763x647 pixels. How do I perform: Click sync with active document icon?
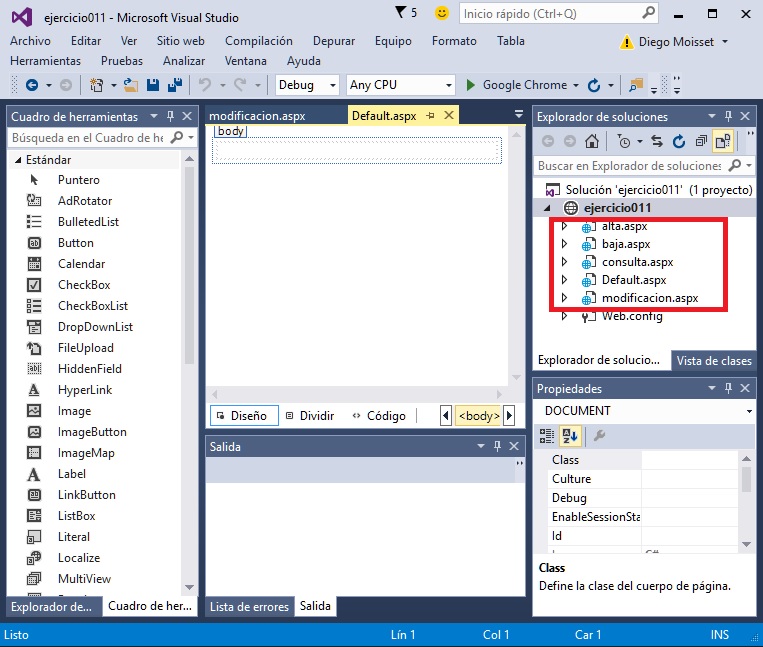pyautogui.click(x=657, y=142)
